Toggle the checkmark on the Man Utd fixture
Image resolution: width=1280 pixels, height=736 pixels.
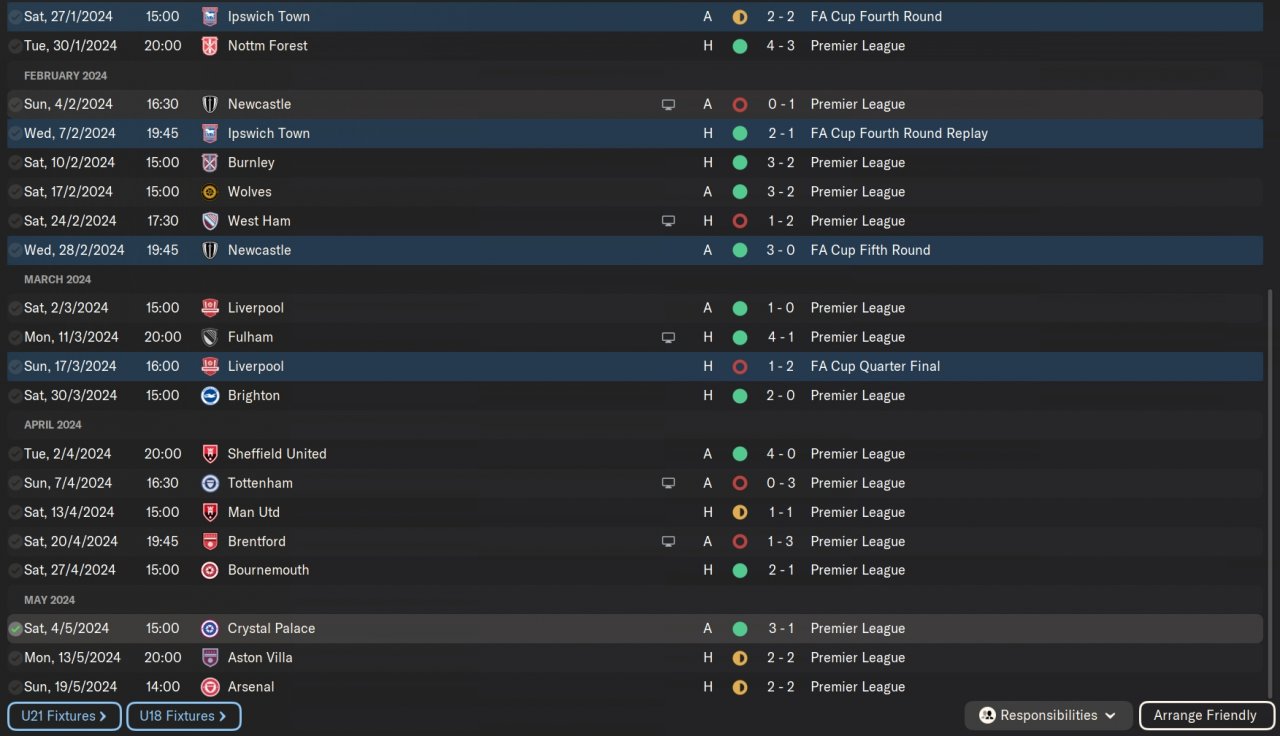coord(15,513)
